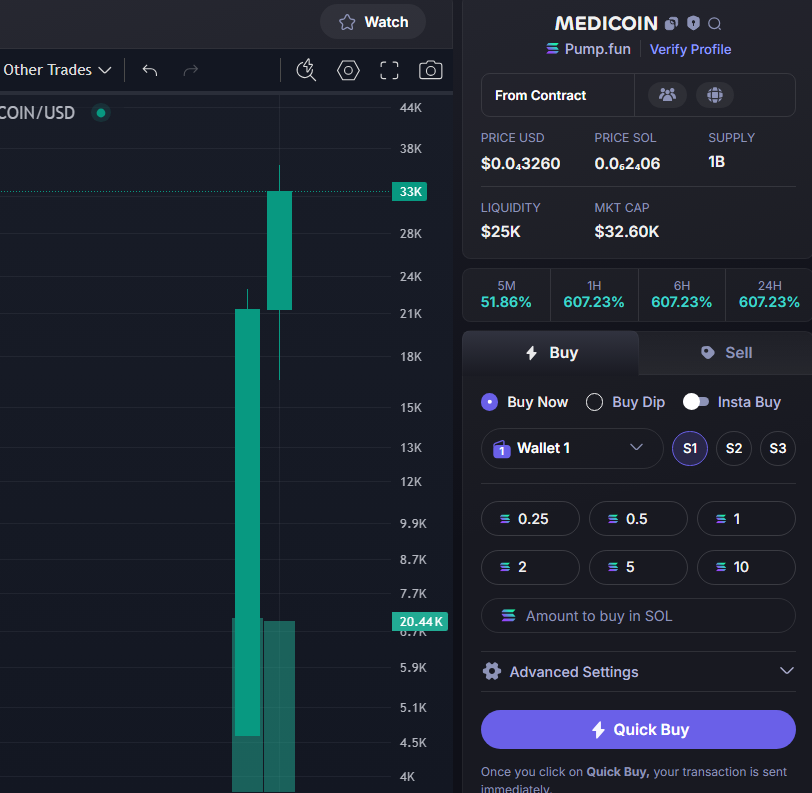Open the Other Trades dropdown
The height and width of the screenshot is (793, 812).
57,70
